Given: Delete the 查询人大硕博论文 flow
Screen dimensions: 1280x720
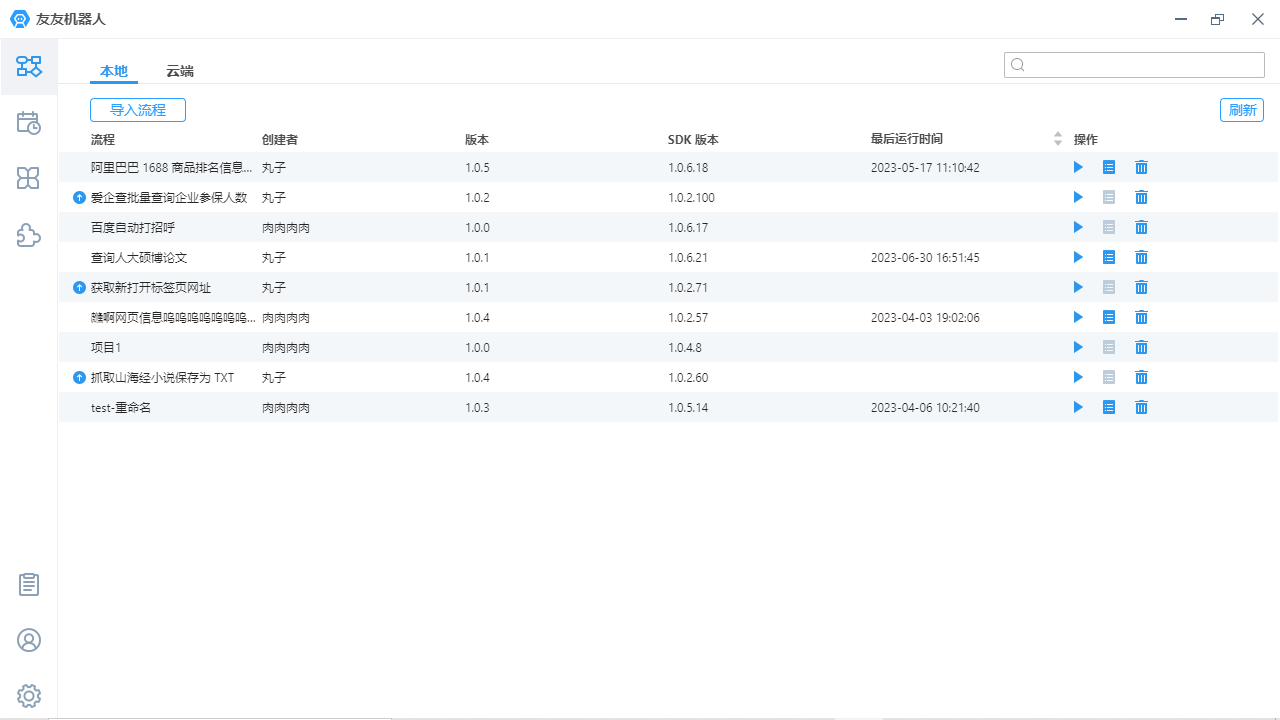Looking at the screenshot, I should coord(1141,257).
